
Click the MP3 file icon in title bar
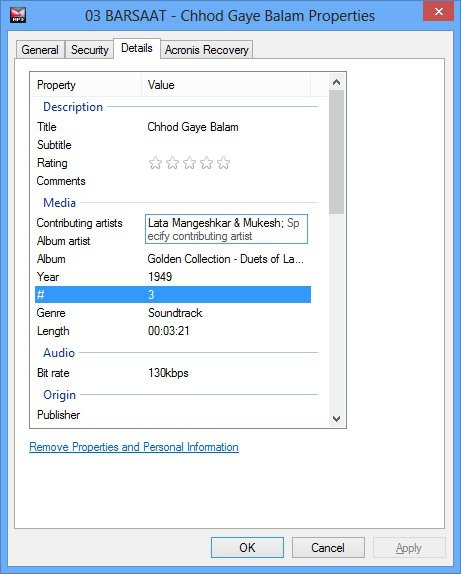18,15
